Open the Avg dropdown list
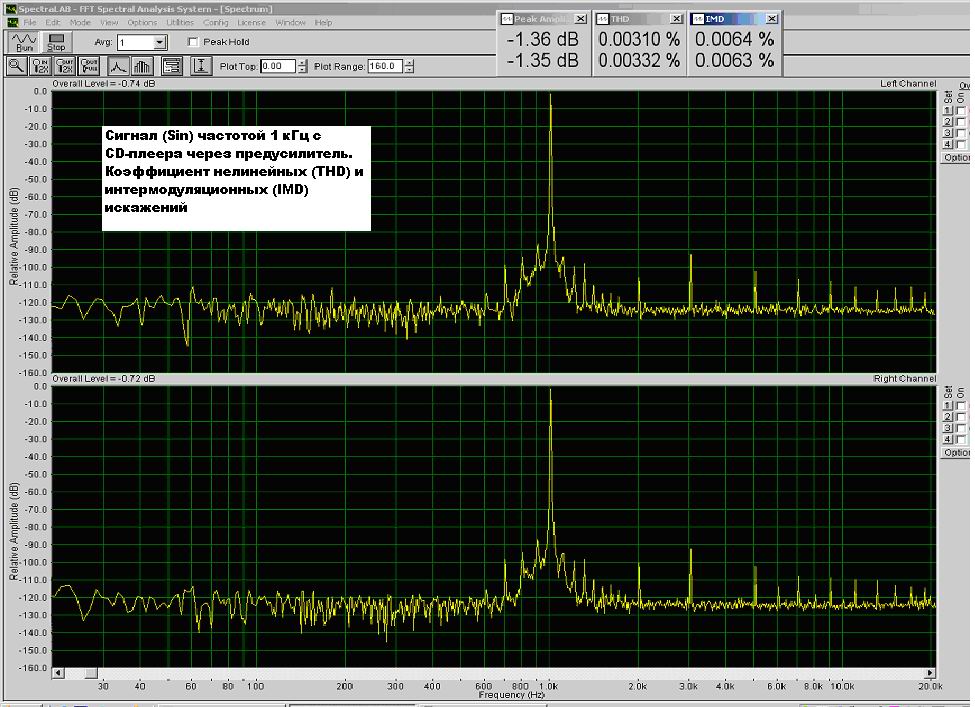 pos(160,43)
